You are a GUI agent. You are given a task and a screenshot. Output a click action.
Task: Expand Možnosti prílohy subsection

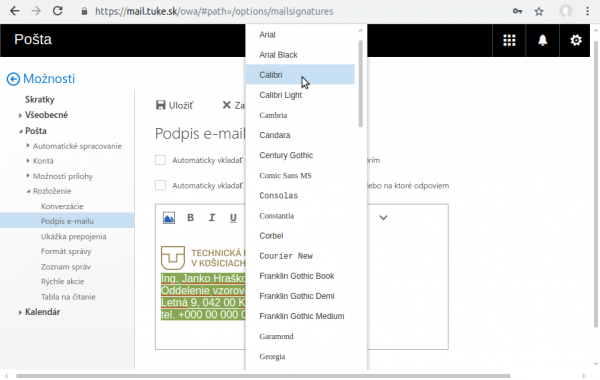28,176
